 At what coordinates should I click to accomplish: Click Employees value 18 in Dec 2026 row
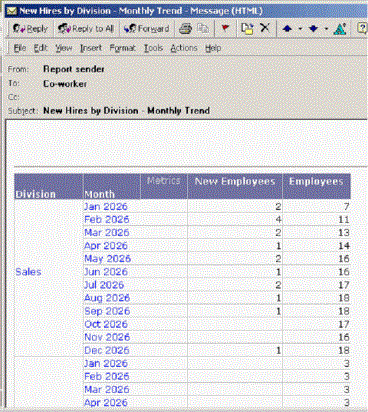344,350
